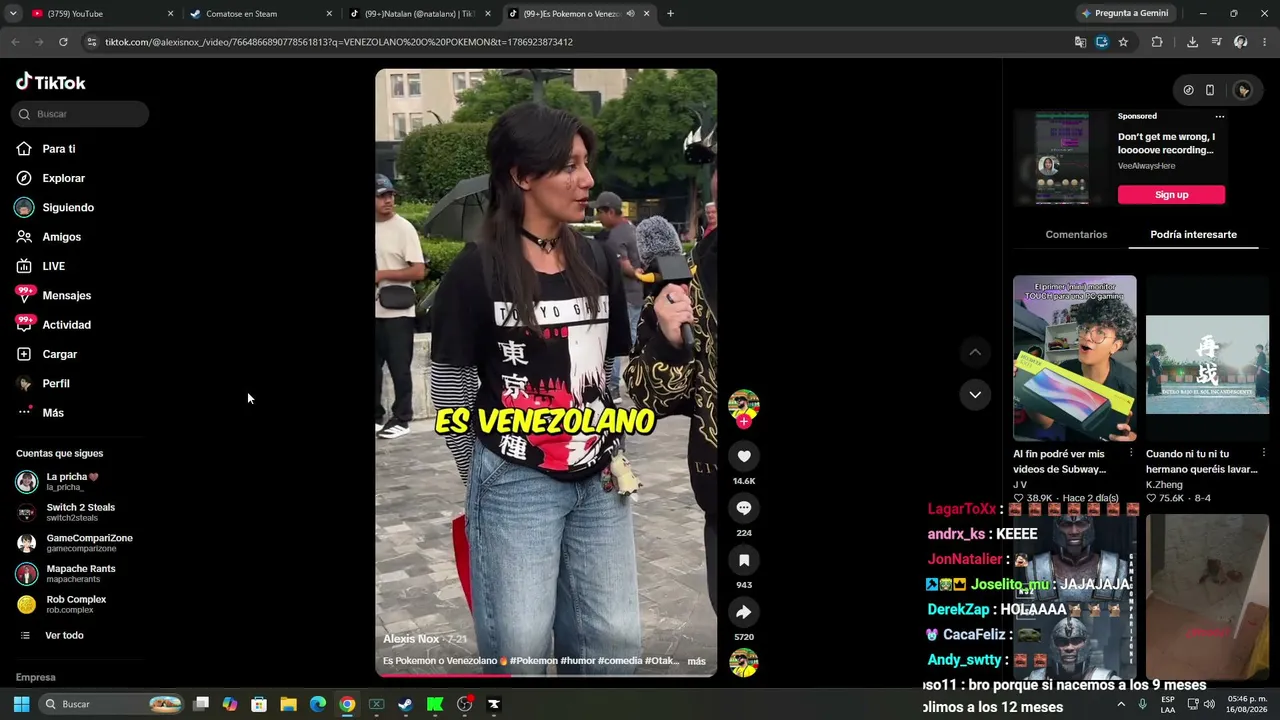Toggle tab audio on the playing TikTok tab
The height and width of the screenshot is (720, 1280).
[630, 14]
